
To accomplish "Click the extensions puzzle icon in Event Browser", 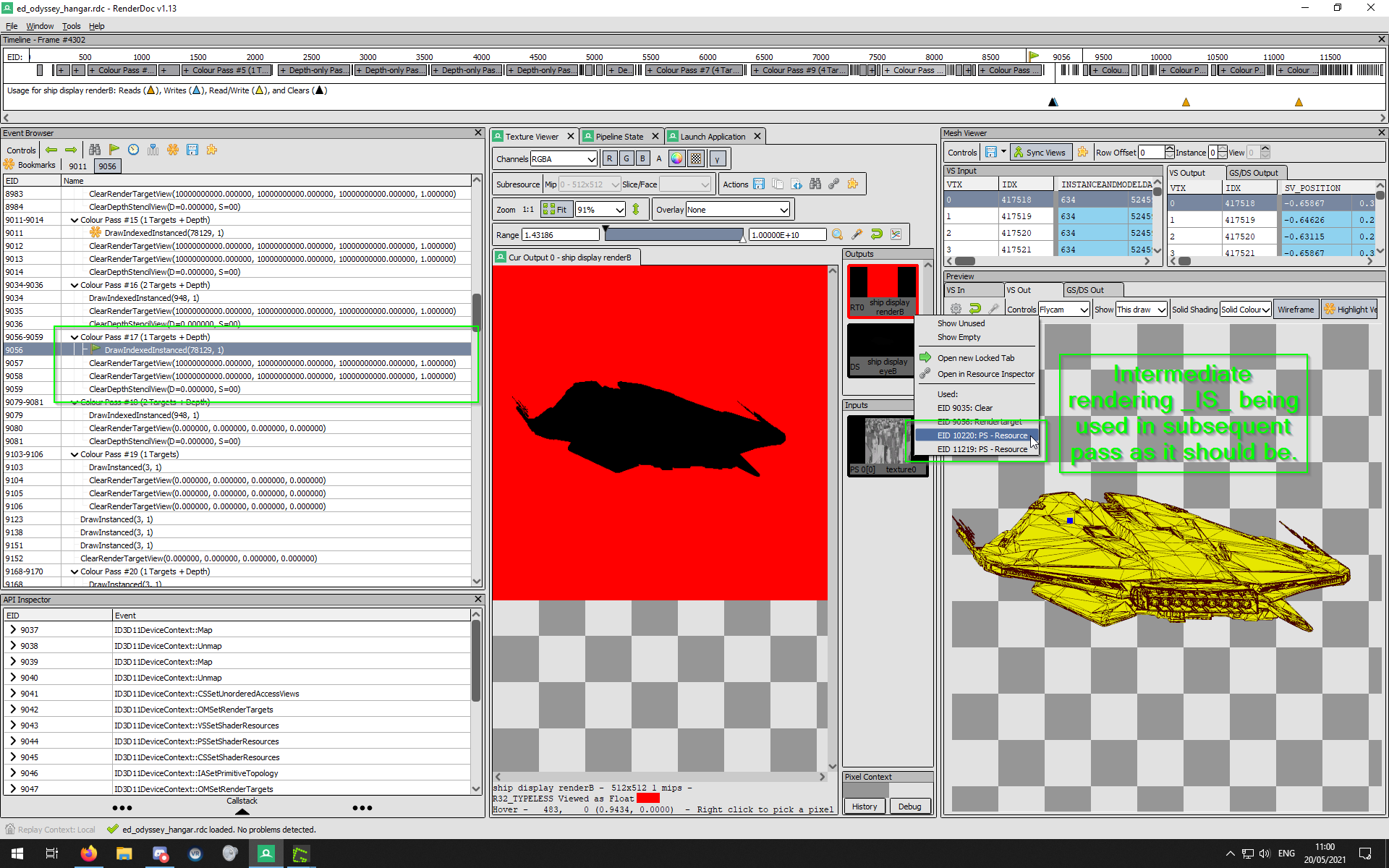I will tap(212, 150).
